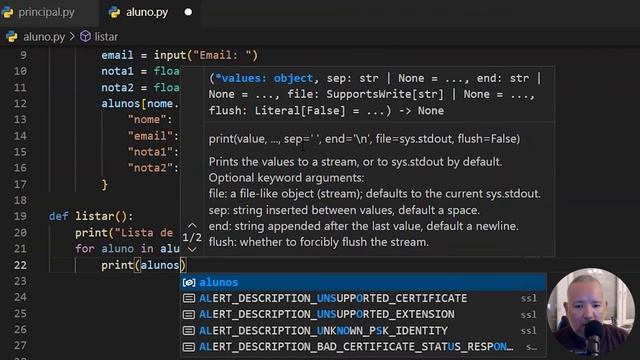Click 'for aluno in' on line 21
Image resolution: width=640 pixels, height=360 pixels.
[x=114, y=249]
